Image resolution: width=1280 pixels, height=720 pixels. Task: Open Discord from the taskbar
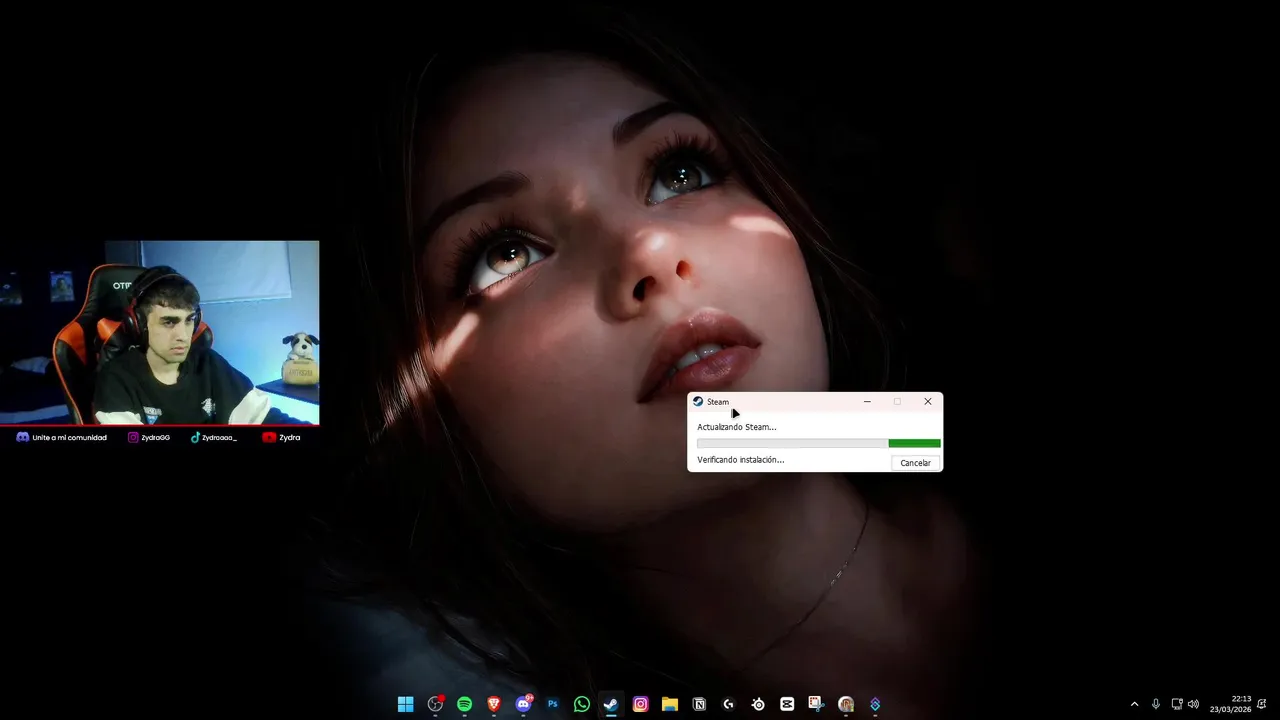(523, 704)
